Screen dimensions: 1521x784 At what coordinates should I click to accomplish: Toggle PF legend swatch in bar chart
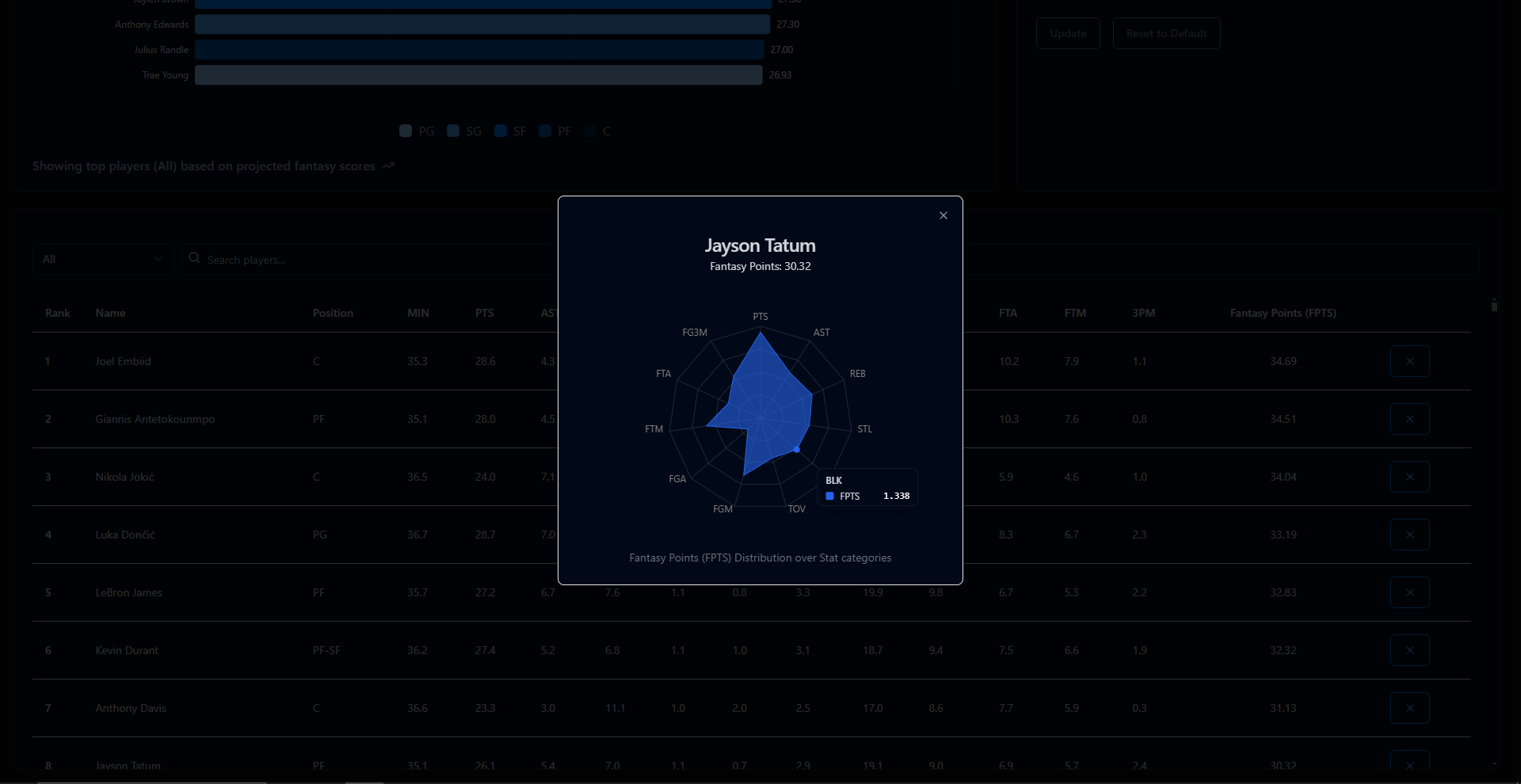tap(545, 131)
